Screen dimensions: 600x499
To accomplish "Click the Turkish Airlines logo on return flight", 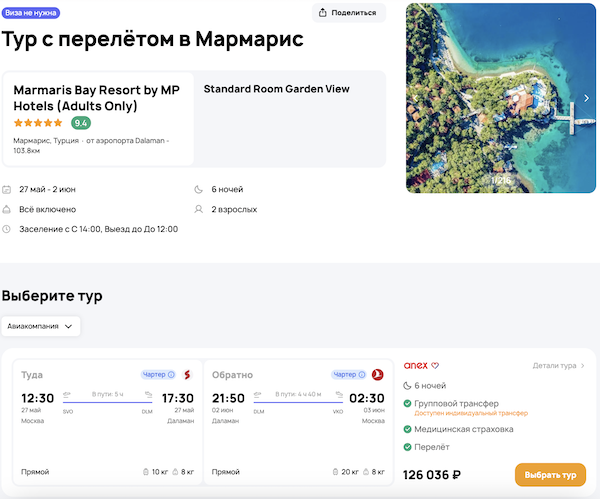I will (377, 375).
